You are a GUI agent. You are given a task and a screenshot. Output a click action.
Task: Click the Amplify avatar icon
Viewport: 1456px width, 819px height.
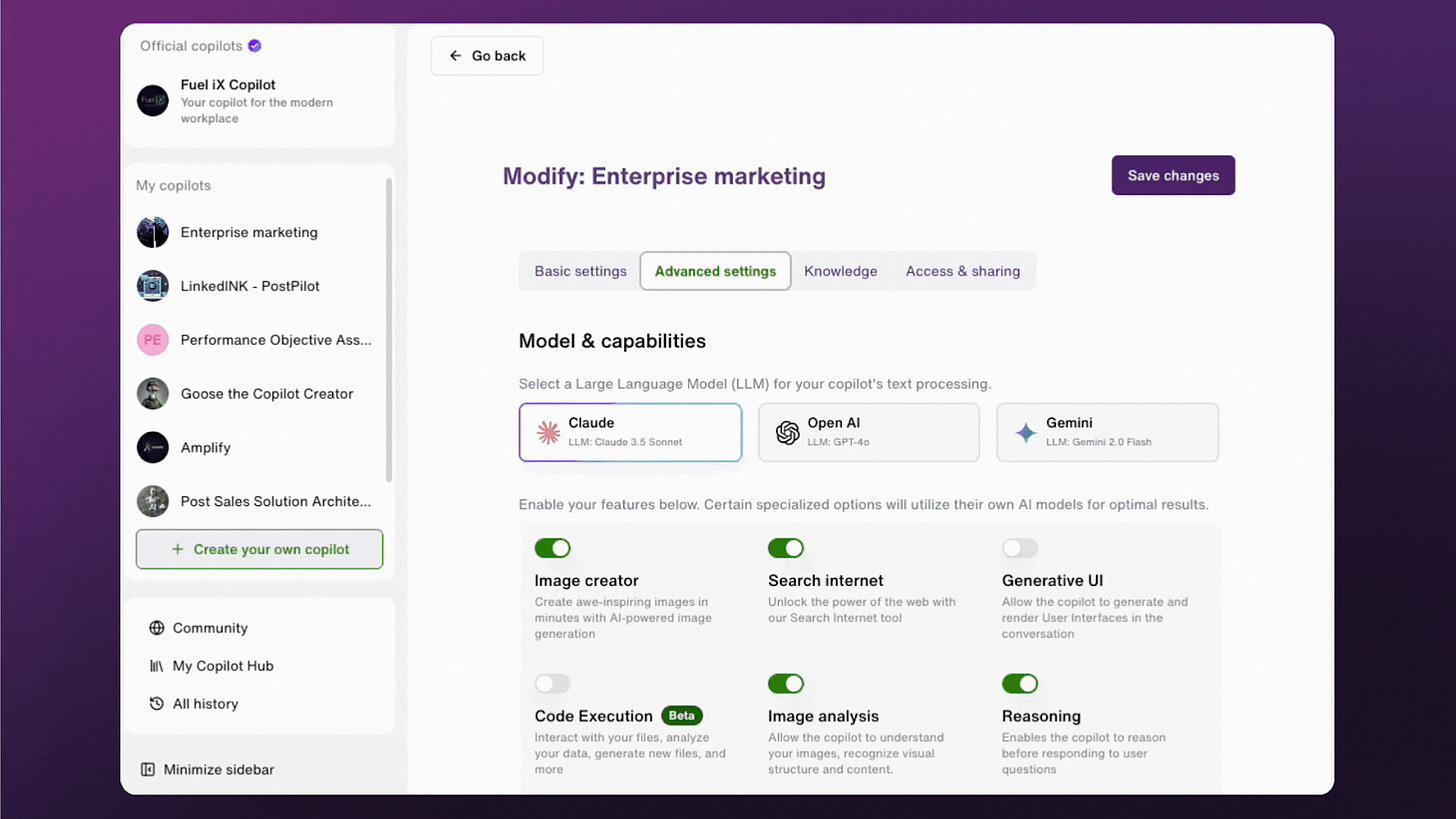pos(153,448)
